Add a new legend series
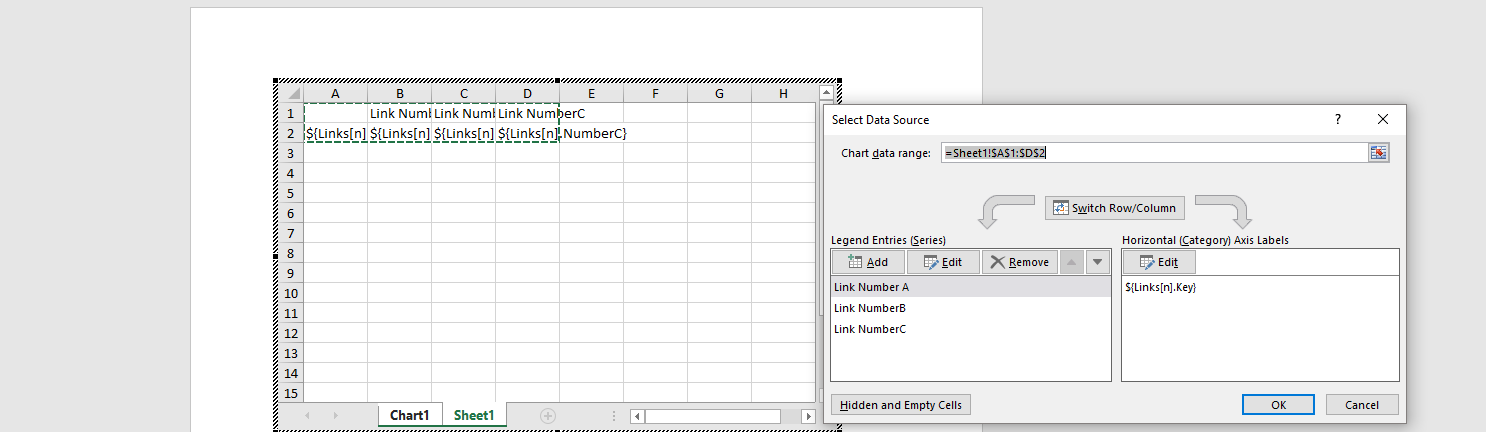Image resolution: width=1486 pixels, height=432 pixels. [867, 262]
